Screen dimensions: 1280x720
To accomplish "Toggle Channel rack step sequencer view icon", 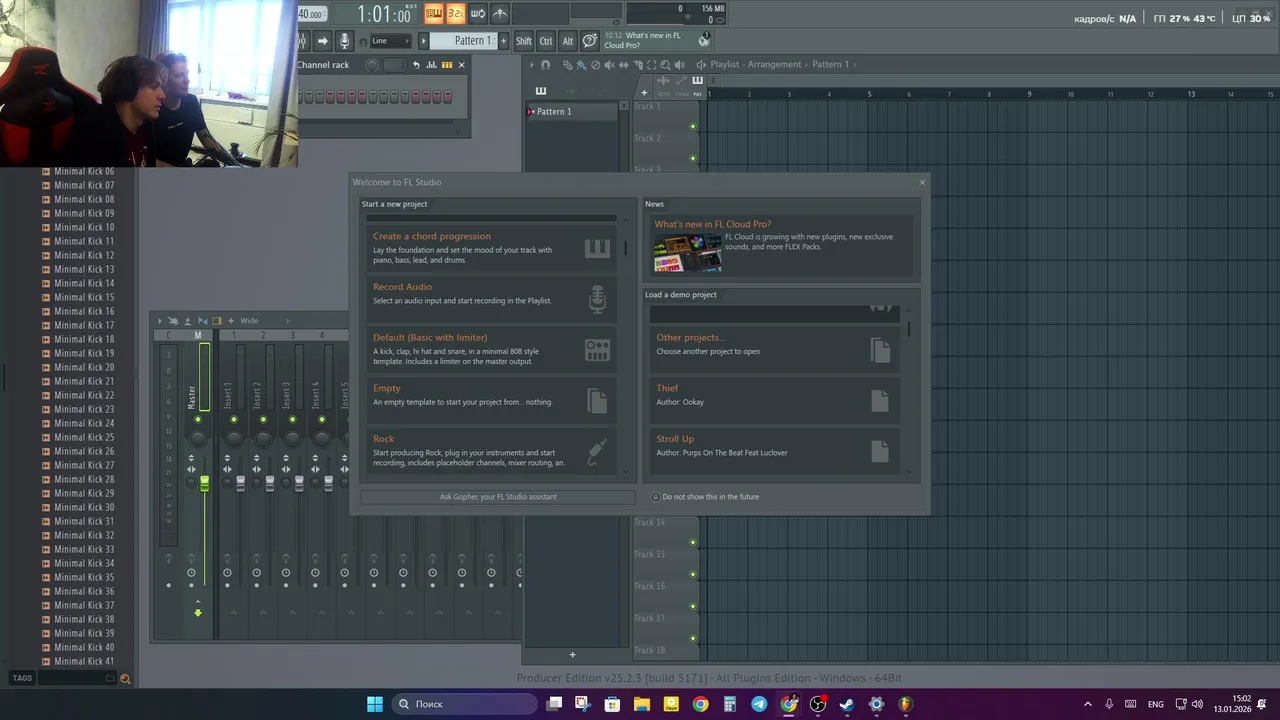I will click(x=447, y=65).
